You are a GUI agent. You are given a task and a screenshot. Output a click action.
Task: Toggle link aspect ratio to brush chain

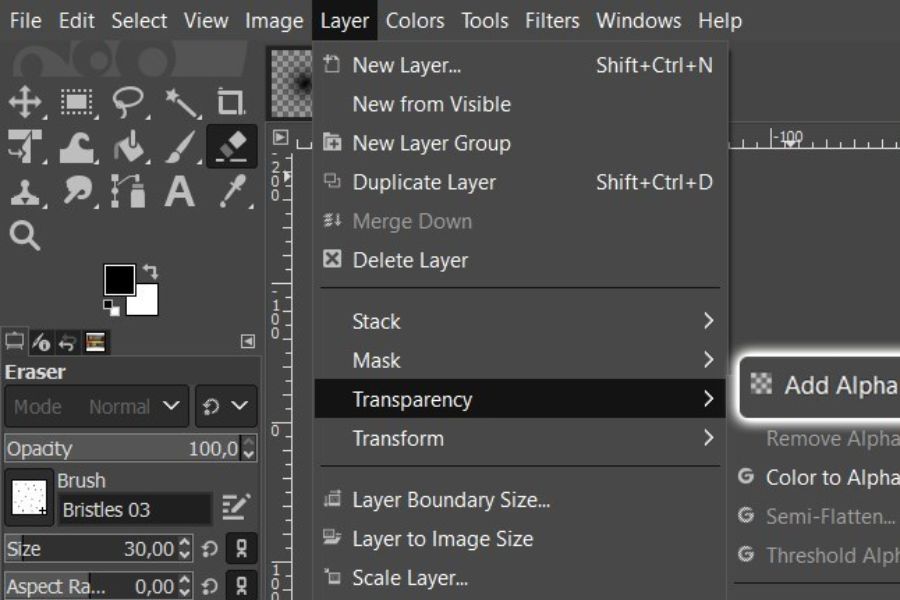pos(242,586)
